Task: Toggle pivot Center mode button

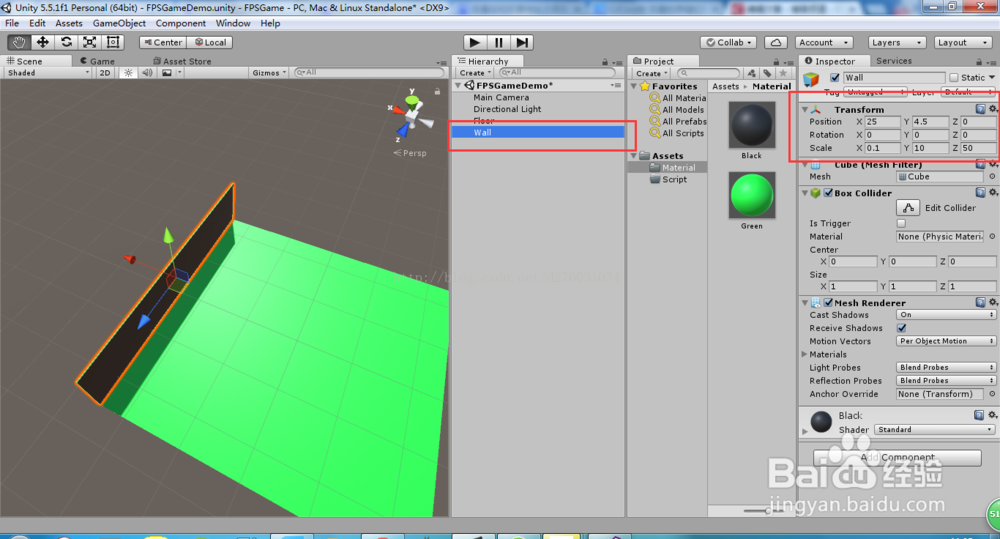Action: tap(163, 42)
